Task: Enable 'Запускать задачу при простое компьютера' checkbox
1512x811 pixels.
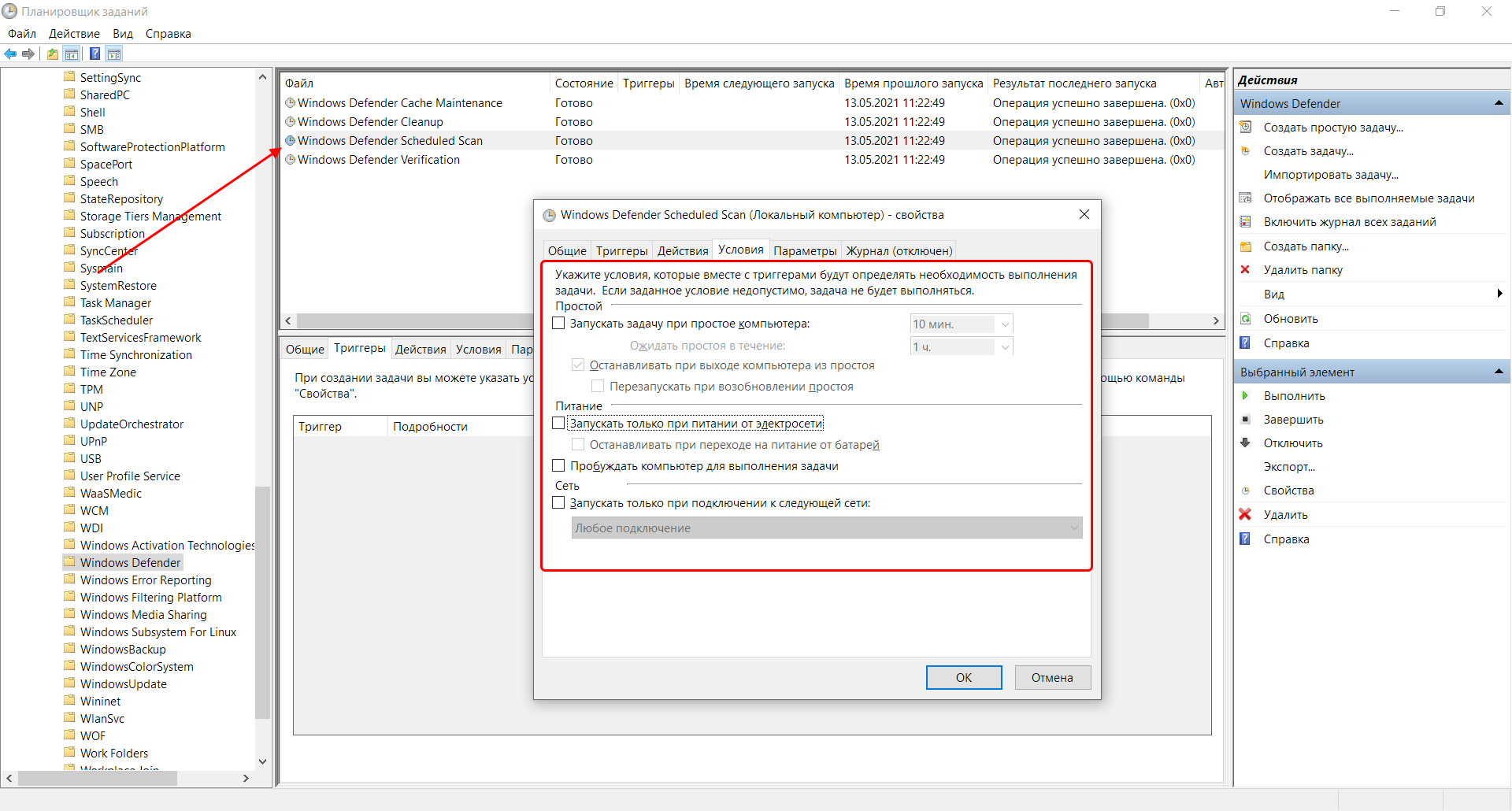Action: click(x=558, y=323)
